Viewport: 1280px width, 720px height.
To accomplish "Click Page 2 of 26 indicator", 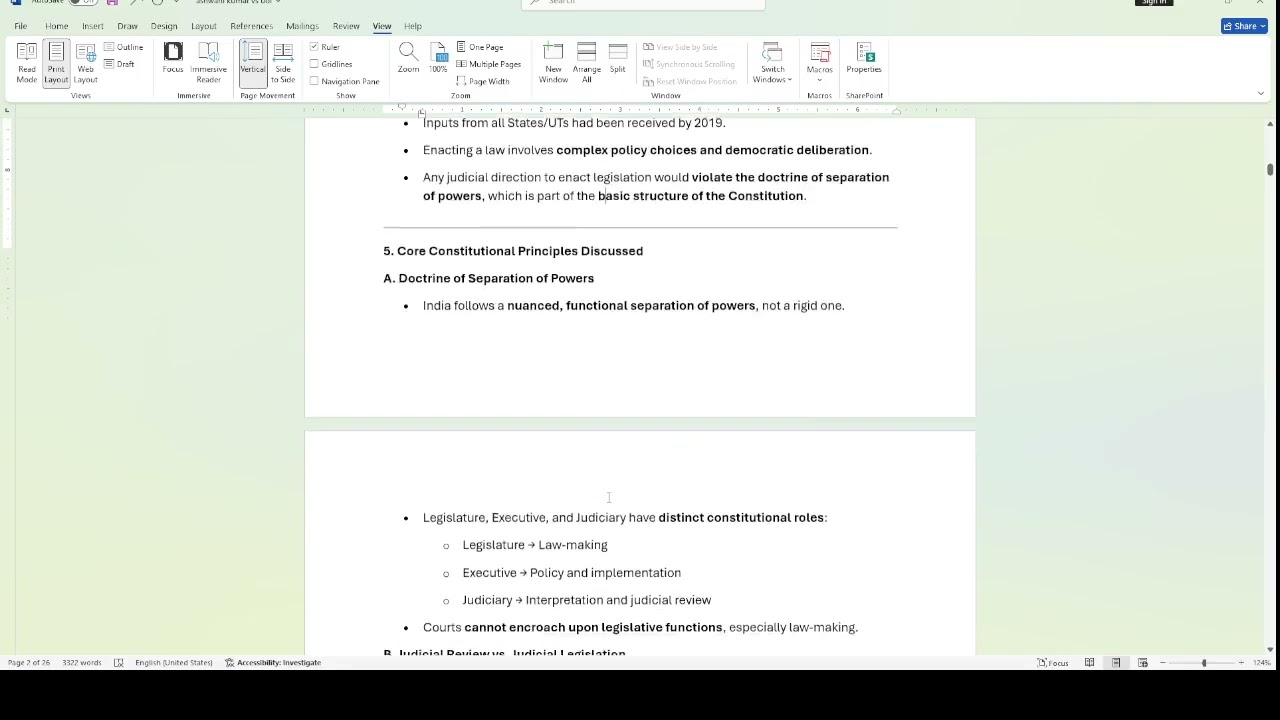I will [x=29, y=663].
